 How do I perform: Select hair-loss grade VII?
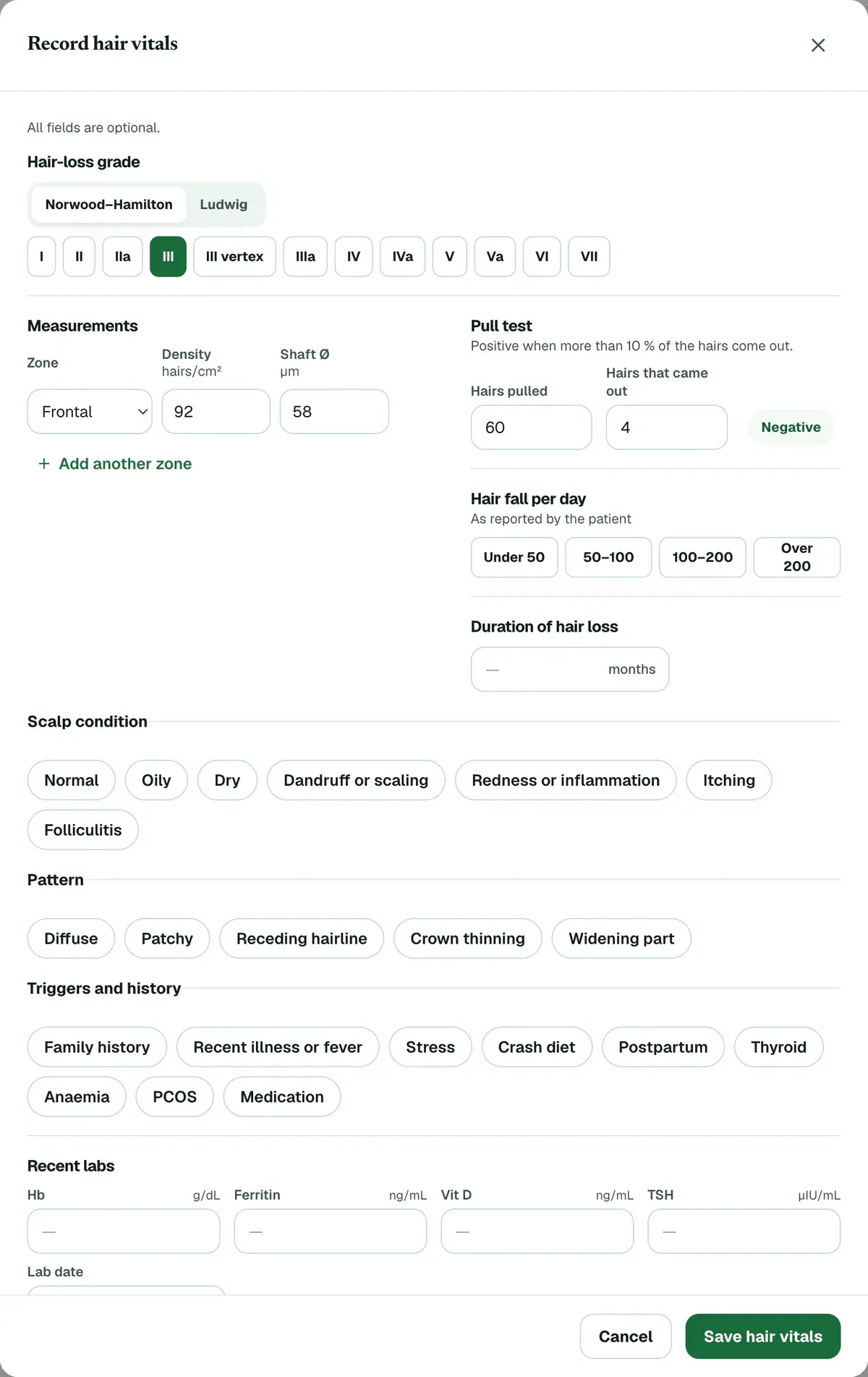[589, 257]
